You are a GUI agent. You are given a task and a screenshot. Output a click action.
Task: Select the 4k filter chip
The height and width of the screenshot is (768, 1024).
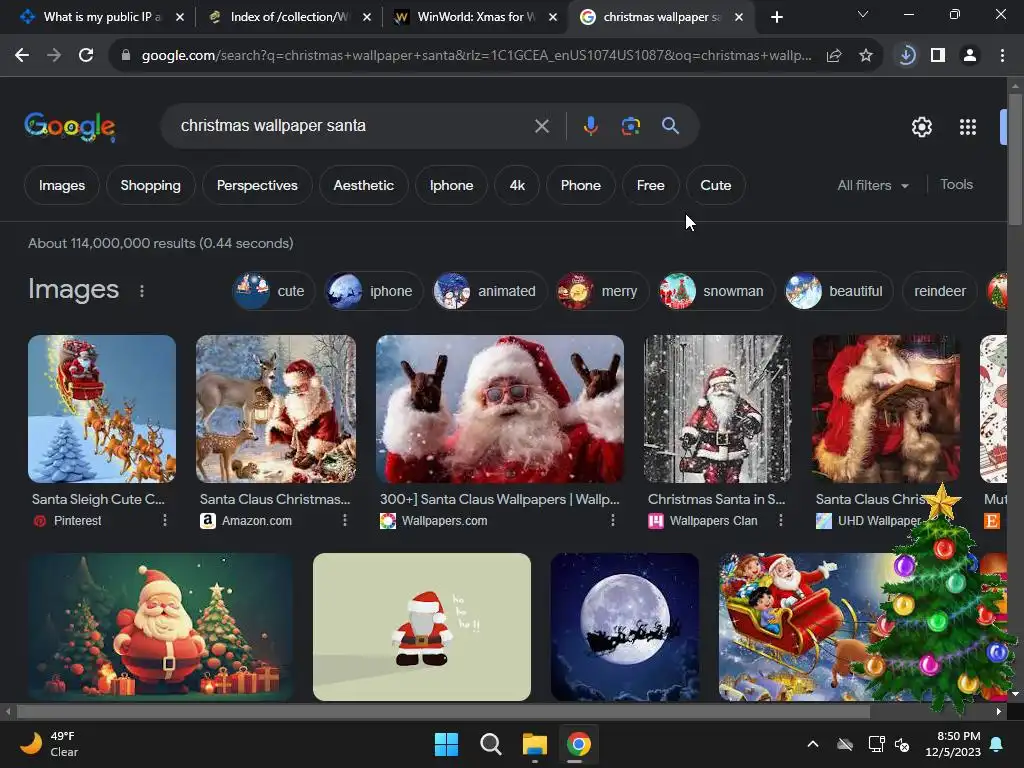[517, 185]
